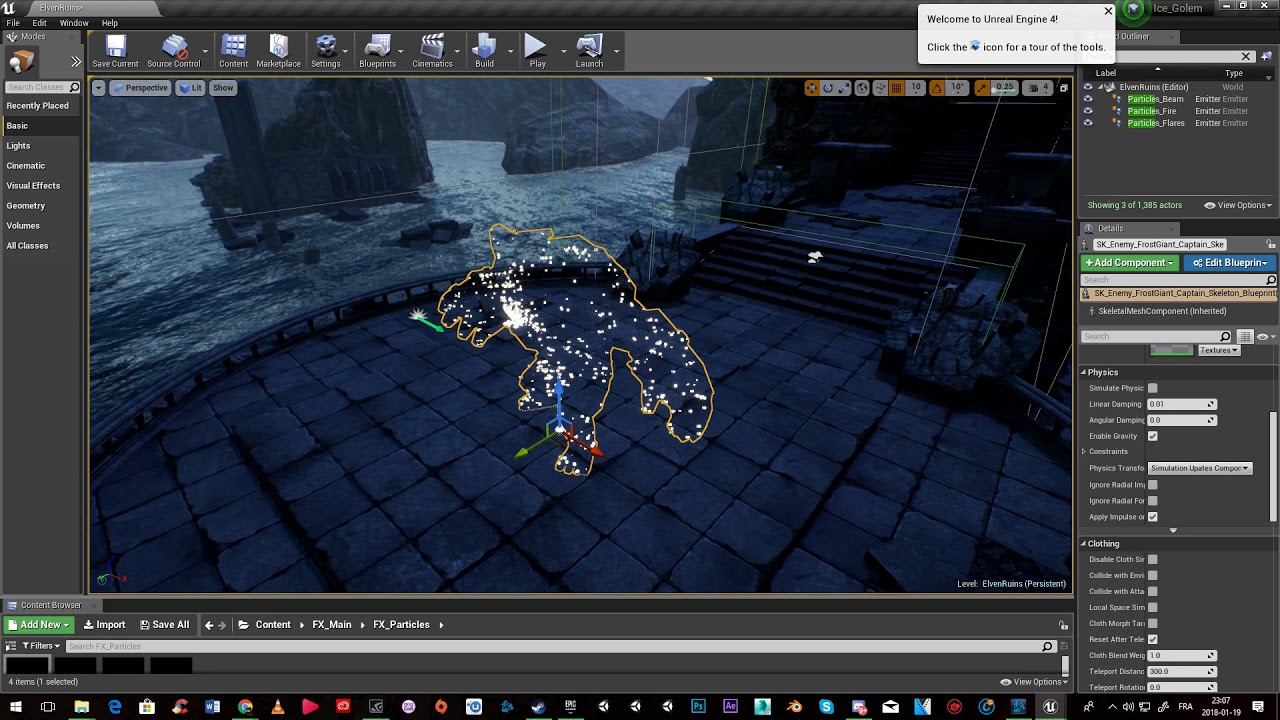Screen dimensions: 1280x720
Task: Open the Physics Transform Update dropdown
Action: 1199,468
